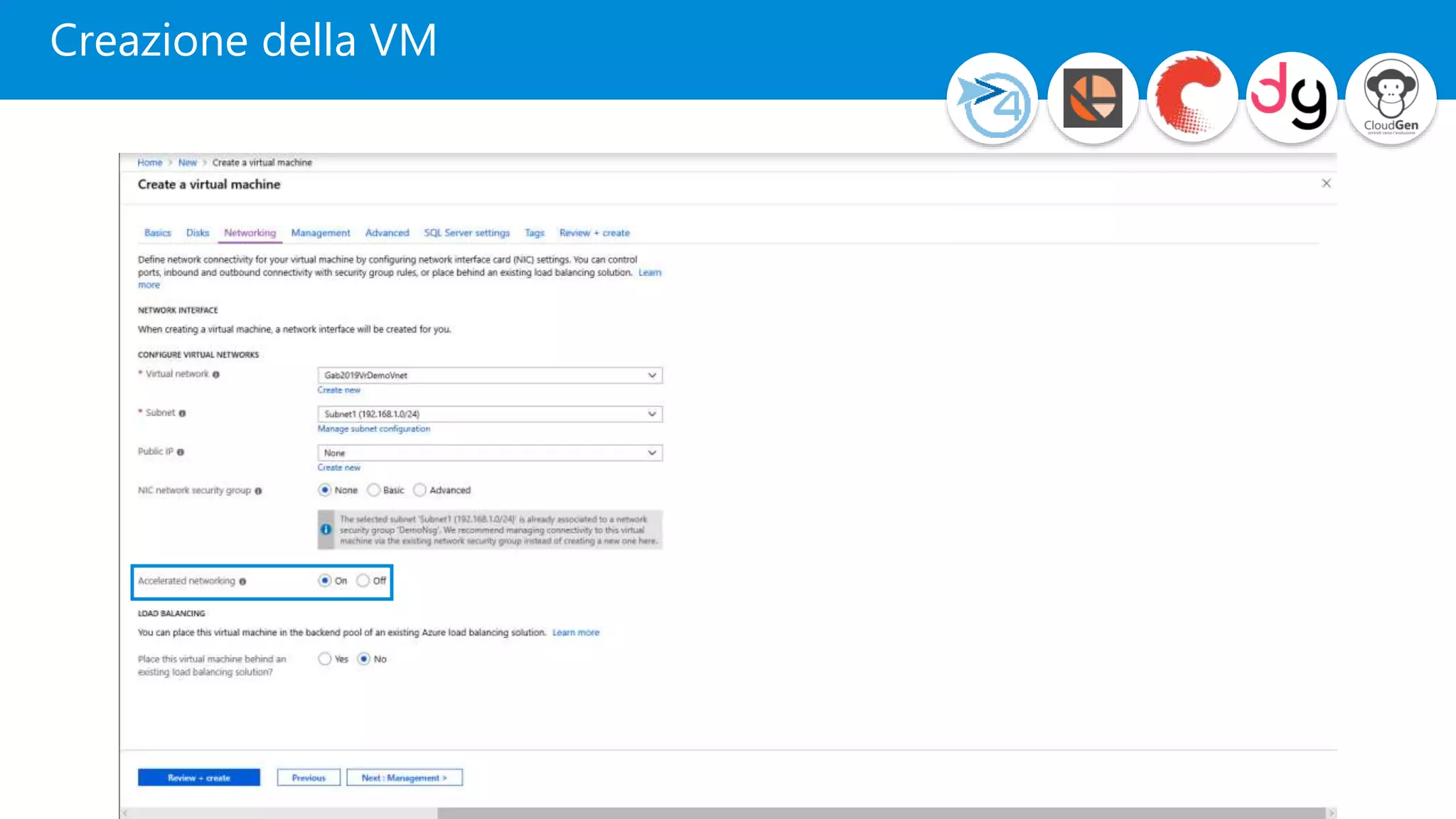Switch to the Management tab

point(320,233)
